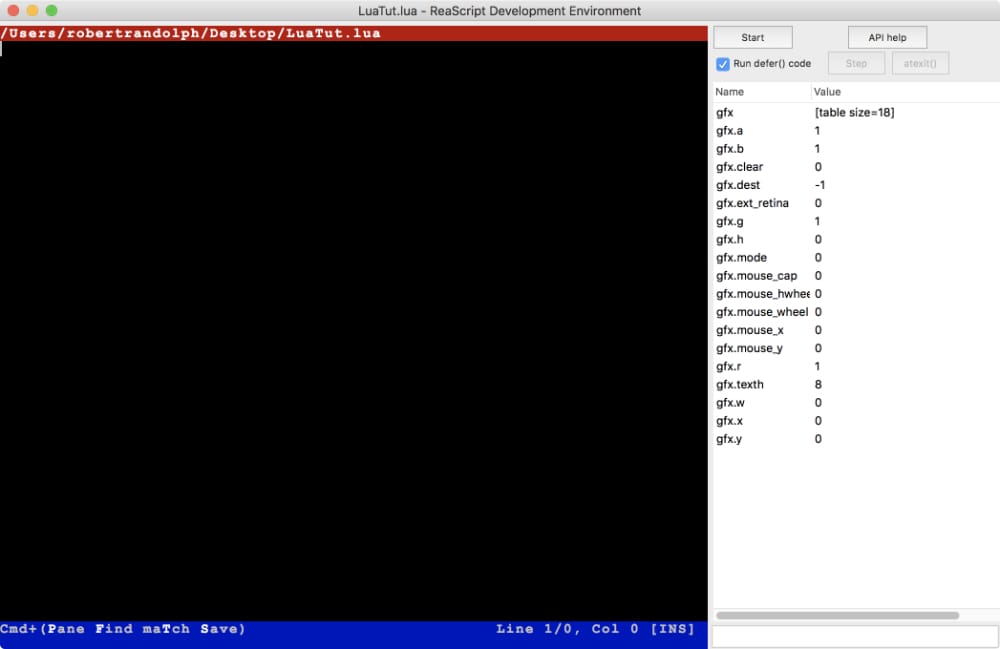
Task: Click the Line/Col status bar indicator
Action: point(594,629)
